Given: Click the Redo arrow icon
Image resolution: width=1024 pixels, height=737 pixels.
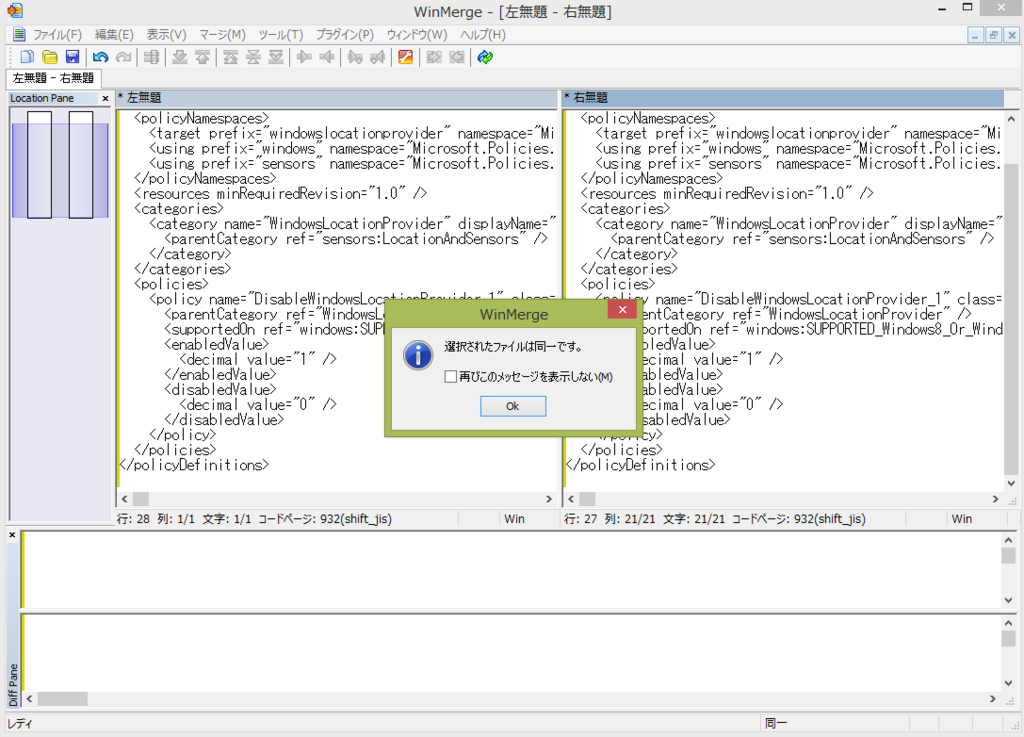Looking at the screenshot, I should point(123,57).
